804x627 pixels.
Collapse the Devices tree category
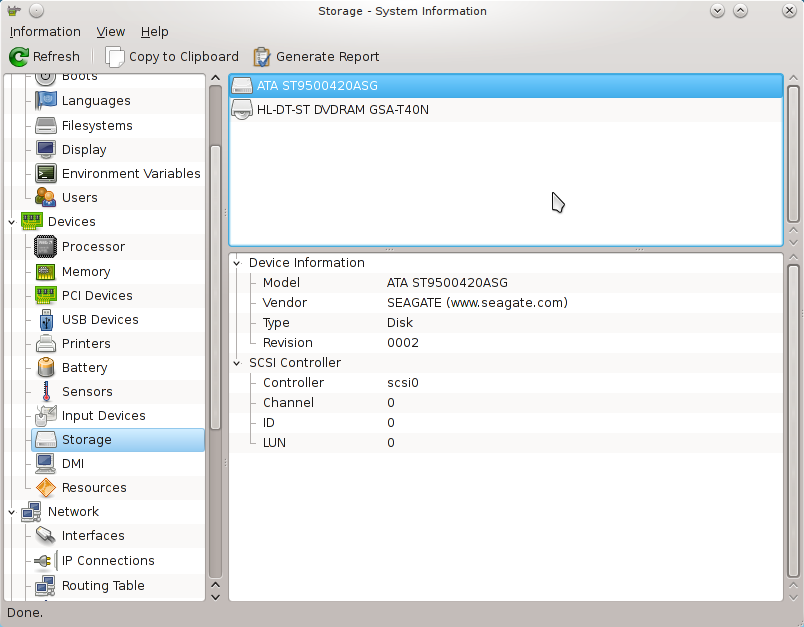[x=12, y=222]
